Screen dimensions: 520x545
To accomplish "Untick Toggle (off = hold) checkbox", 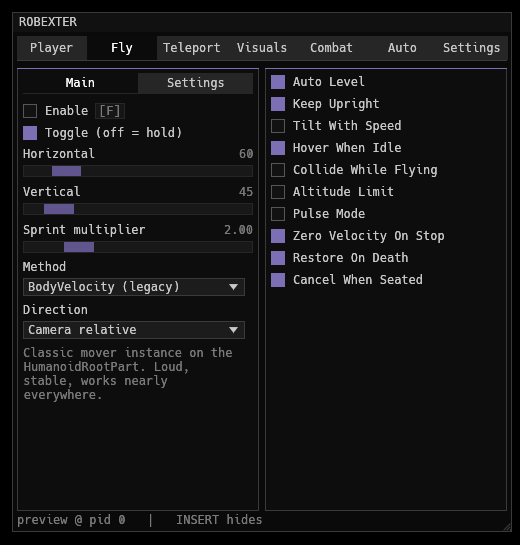I will 30,133.
